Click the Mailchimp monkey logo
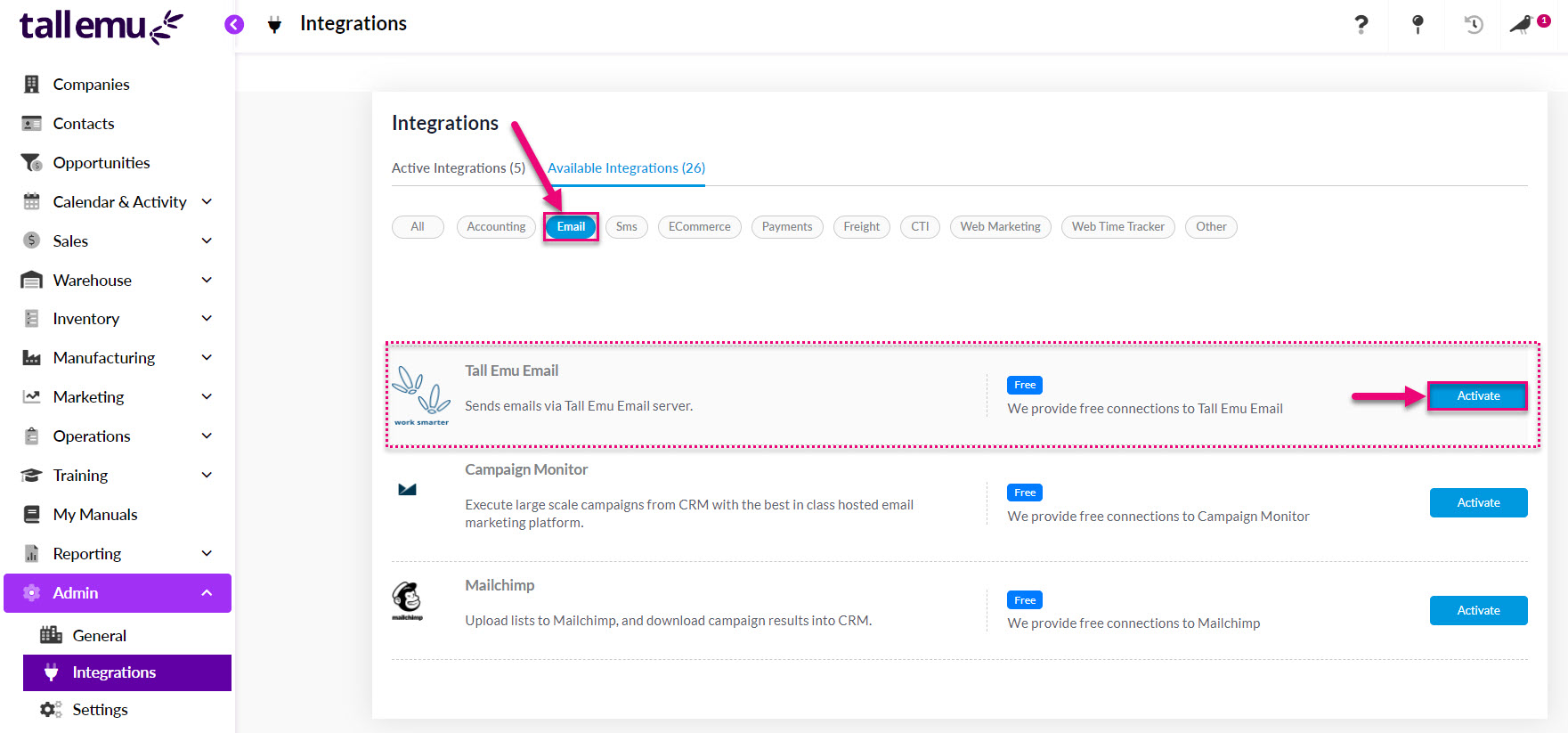 coord(408,601)
